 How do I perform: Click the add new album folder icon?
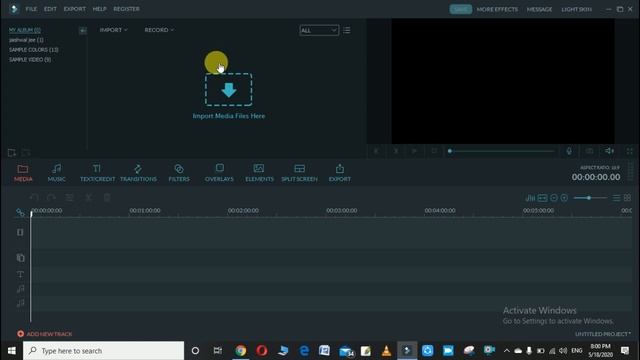click(x=11, y=153)
